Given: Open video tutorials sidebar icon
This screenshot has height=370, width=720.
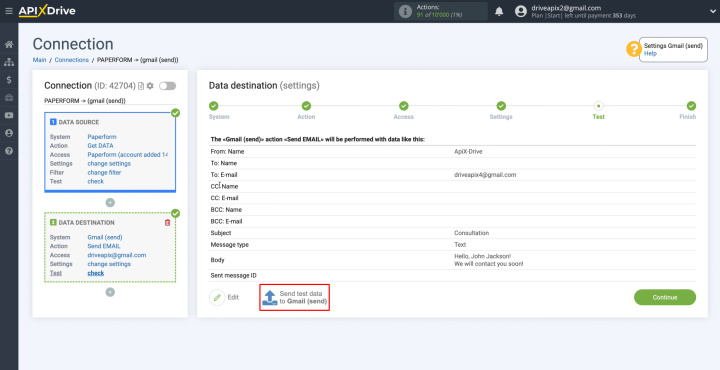Looking at the screenshot, I should coord(9,115).
